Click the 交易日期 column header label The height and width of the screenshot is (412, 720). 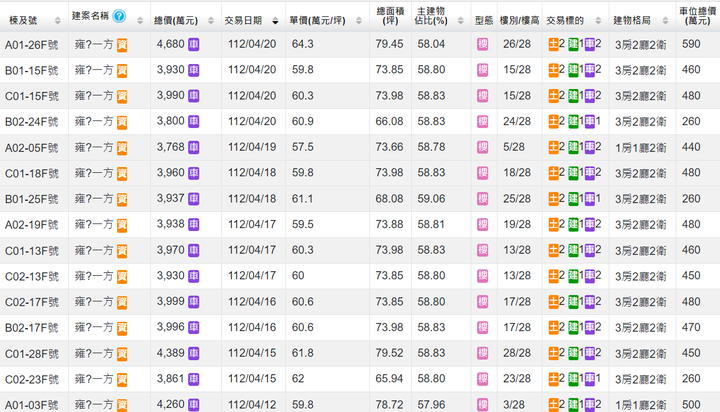pos(243,21)
